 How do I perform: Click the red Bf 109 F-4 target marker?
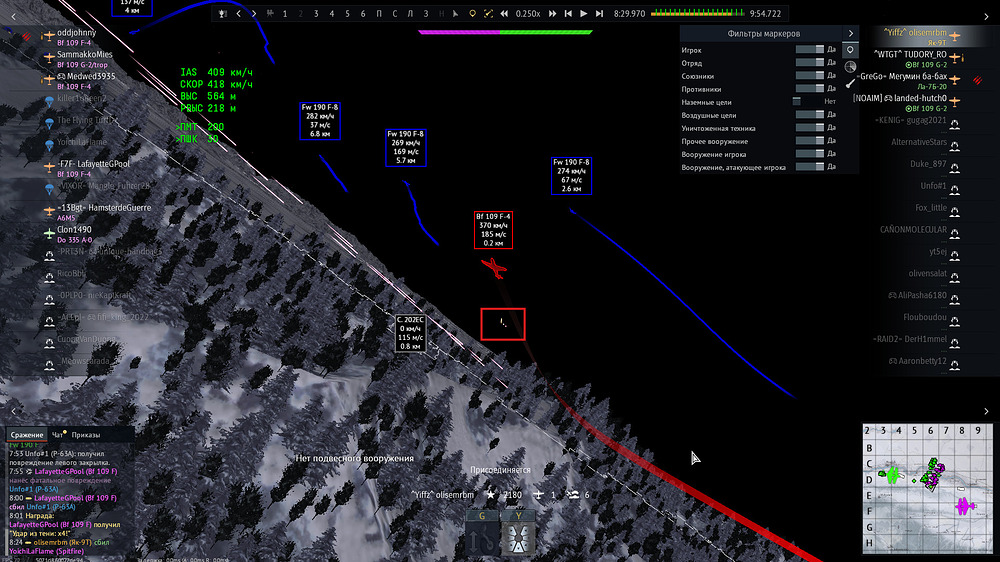[x=493, y=230]
